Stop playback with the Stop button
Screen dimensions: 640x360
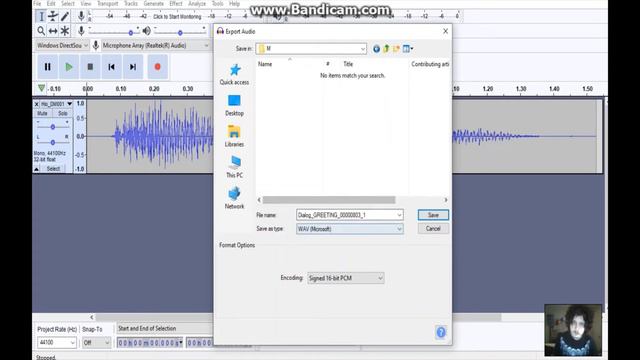click(90, 67)
